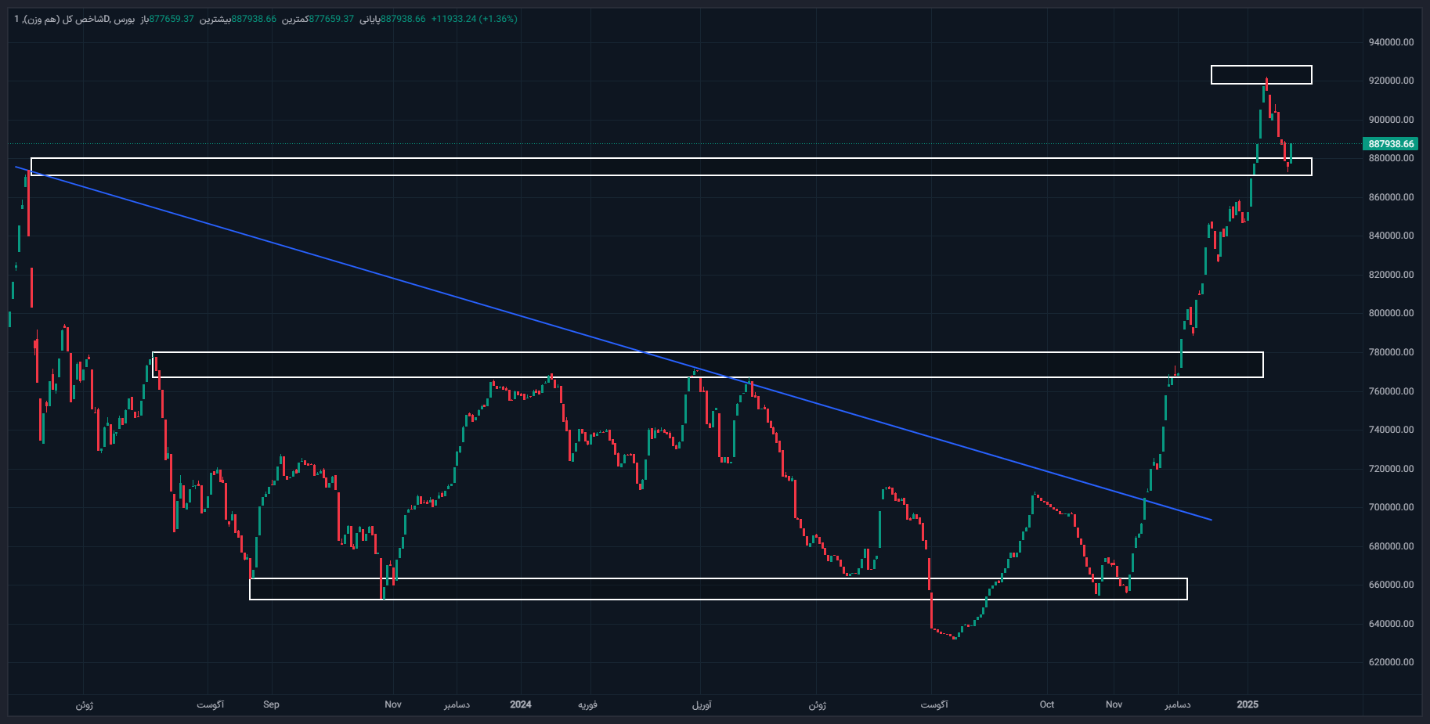Click the 780000.00 price scale label

click(1390, 353)
